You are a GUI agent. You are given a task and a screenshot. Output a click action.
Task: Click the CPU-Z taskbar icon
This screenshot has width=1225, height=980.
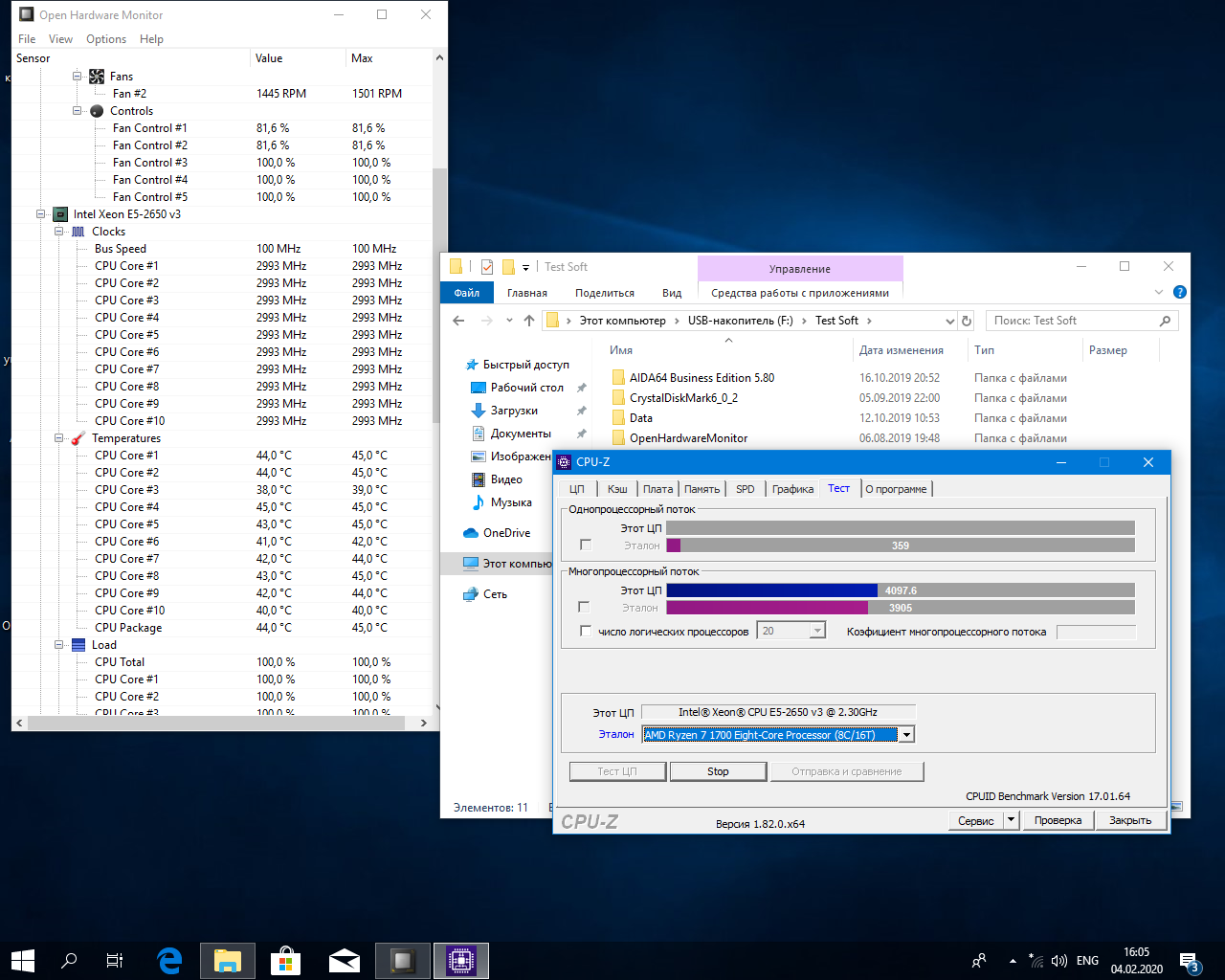point(461,960)
